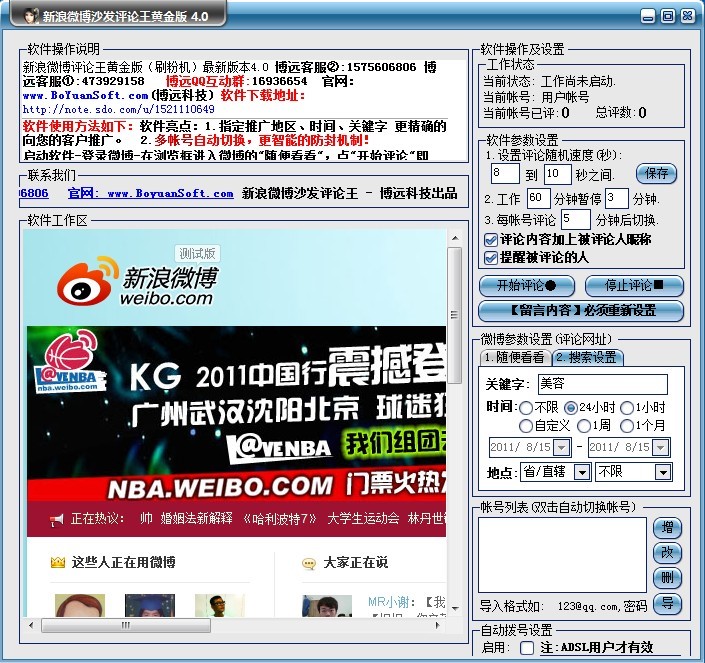Open the 省/直辖 province dropdown
The width and height of the screenshot is (705, 663).
coord(582,472)
